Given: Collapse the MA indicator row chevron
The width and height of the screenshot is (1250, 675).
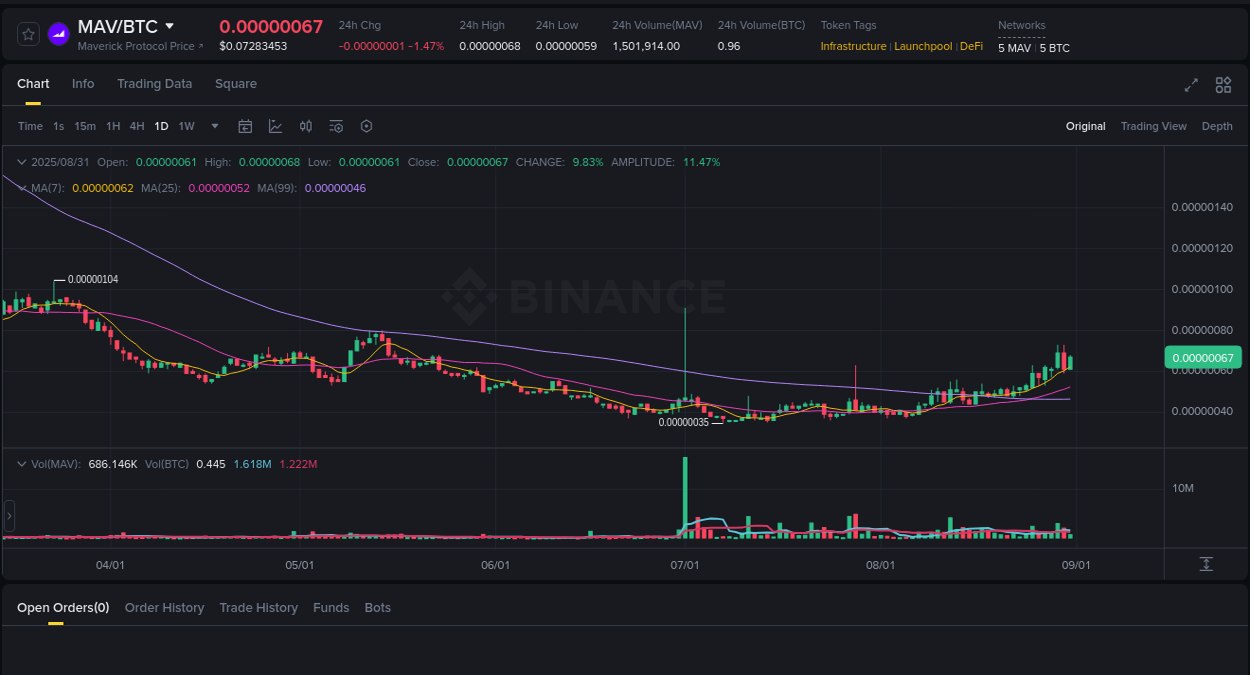Looking at the screenshot, I should [x=22, y=187].
